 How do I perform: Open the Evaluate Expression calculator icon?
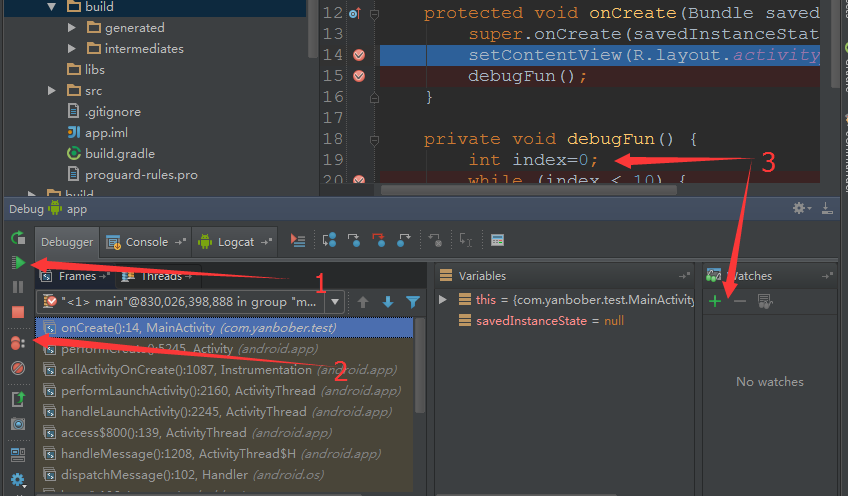pos(498,240)
